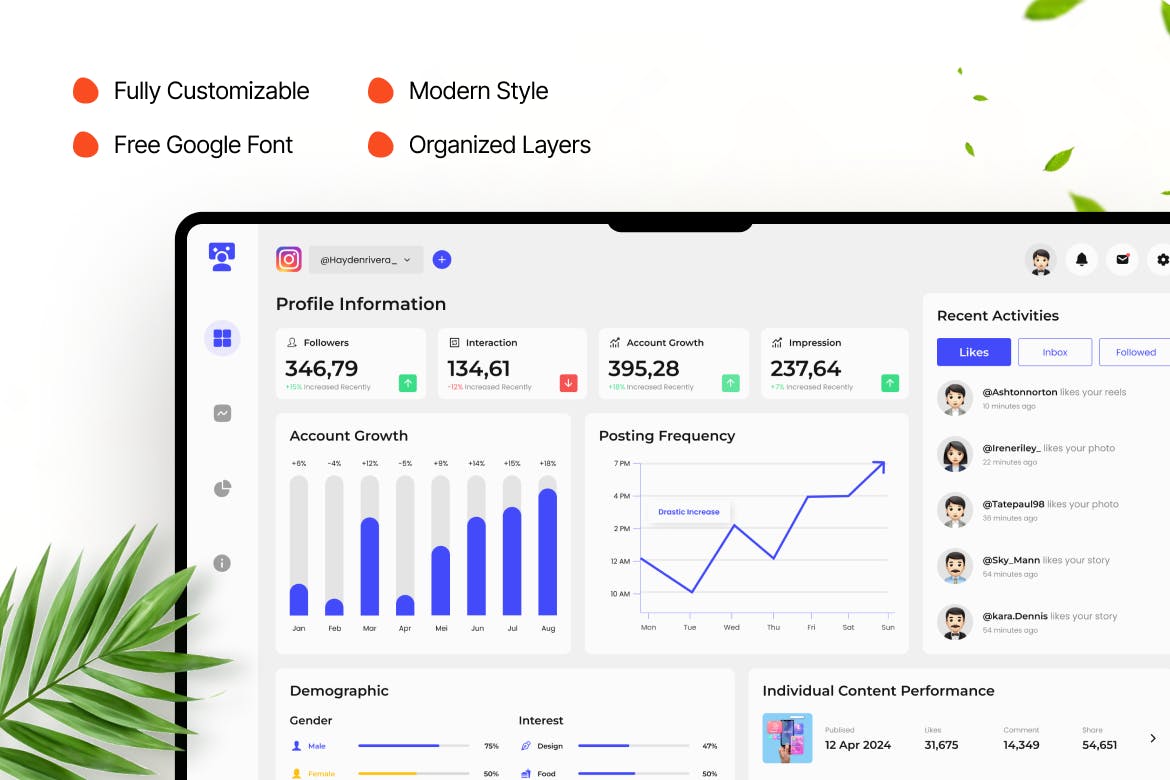Click the green up arrow on Followers card
Image resolution: width=1170 pixels, height=780 pixels.
tap(407, 383)
